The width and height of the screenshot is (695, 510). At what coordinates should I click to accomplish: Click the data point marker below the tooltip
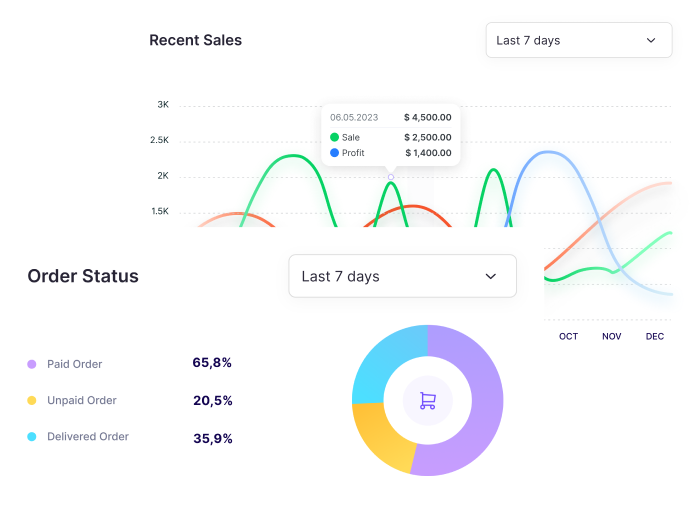pos(391,177)
